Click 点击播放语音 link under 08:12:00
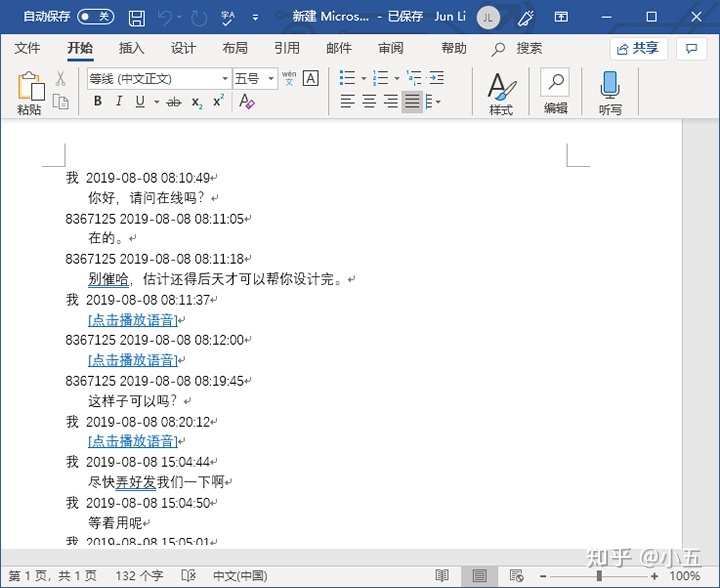This screenshot has width=720, height=588. (133, 360)
